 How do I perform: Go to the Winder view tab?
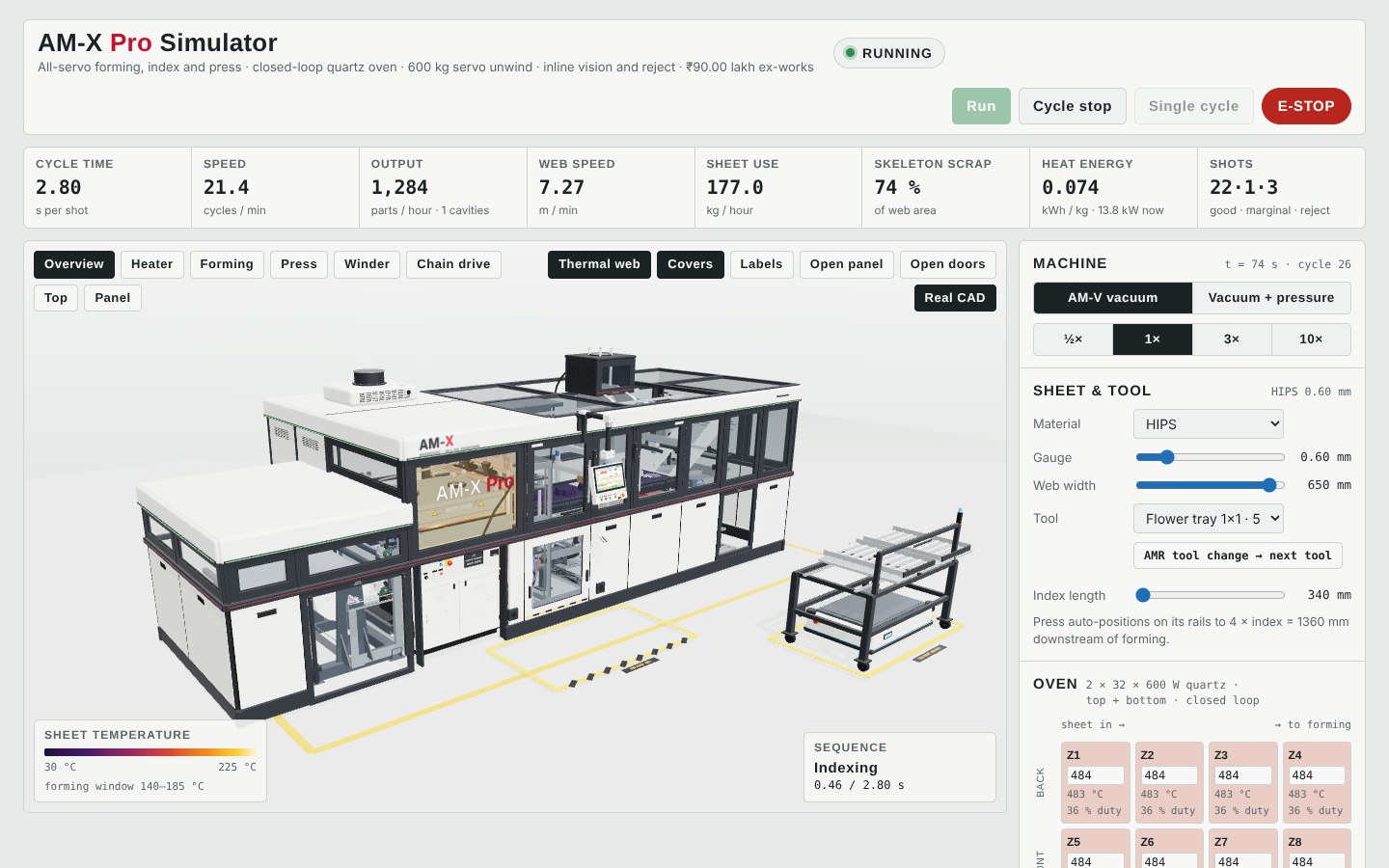click(368, 264)
